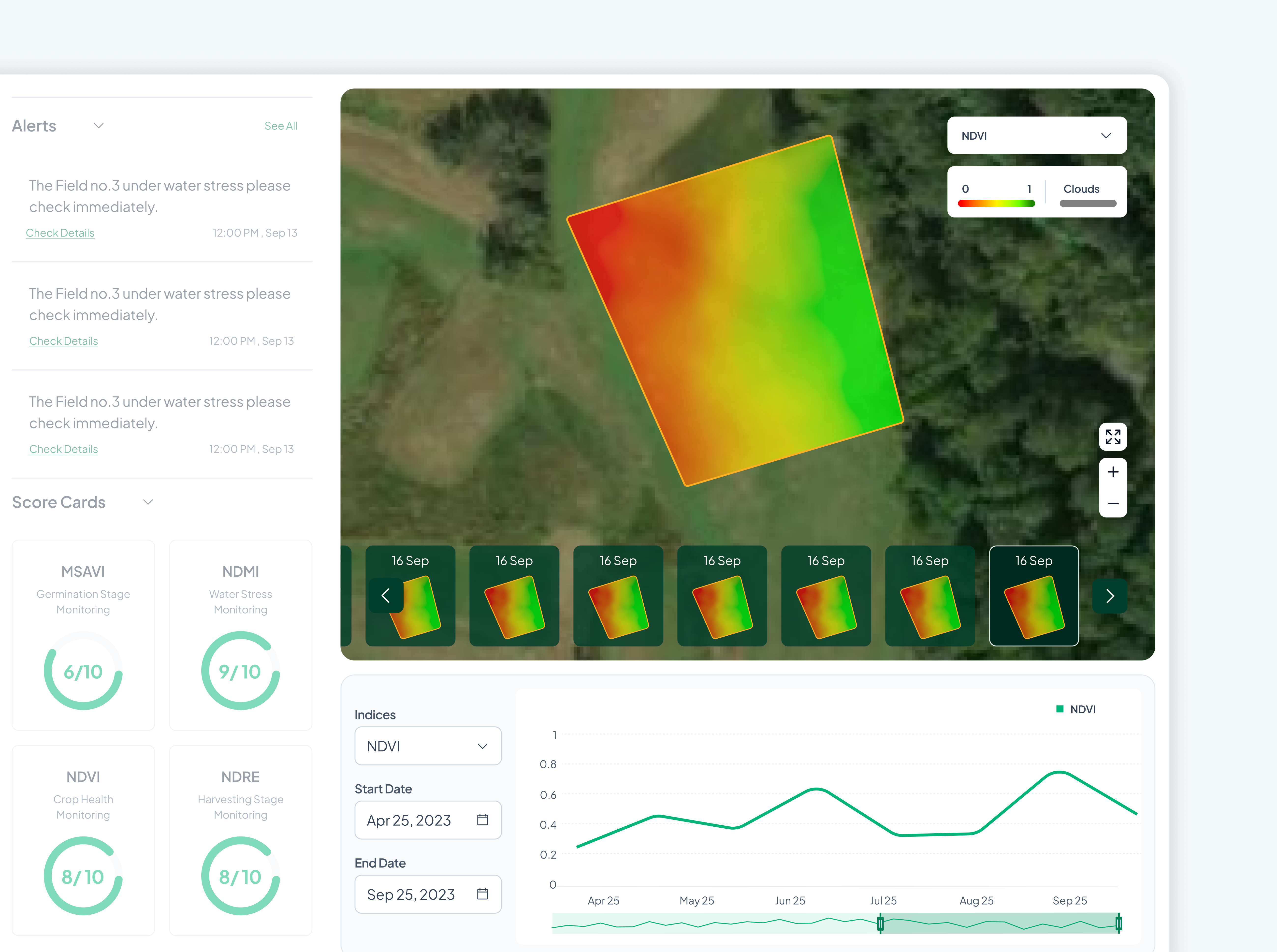1277x952 pixels.
Task: Open the Indices NDVI dropdown
Action: pos(428,746)
